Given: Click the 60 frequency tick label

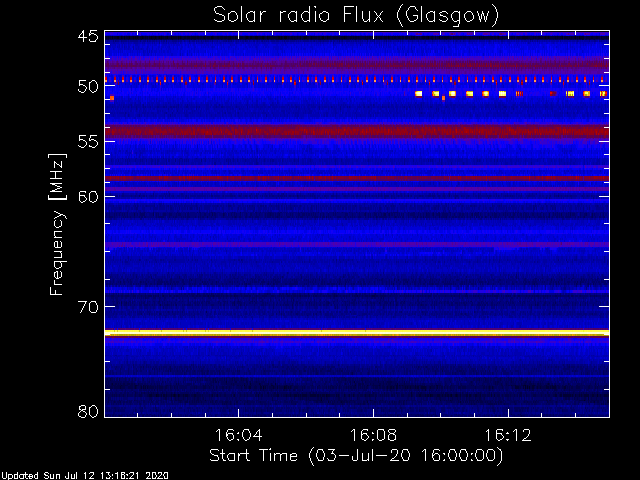Looking at the screenshot, I should coord(88,197).
